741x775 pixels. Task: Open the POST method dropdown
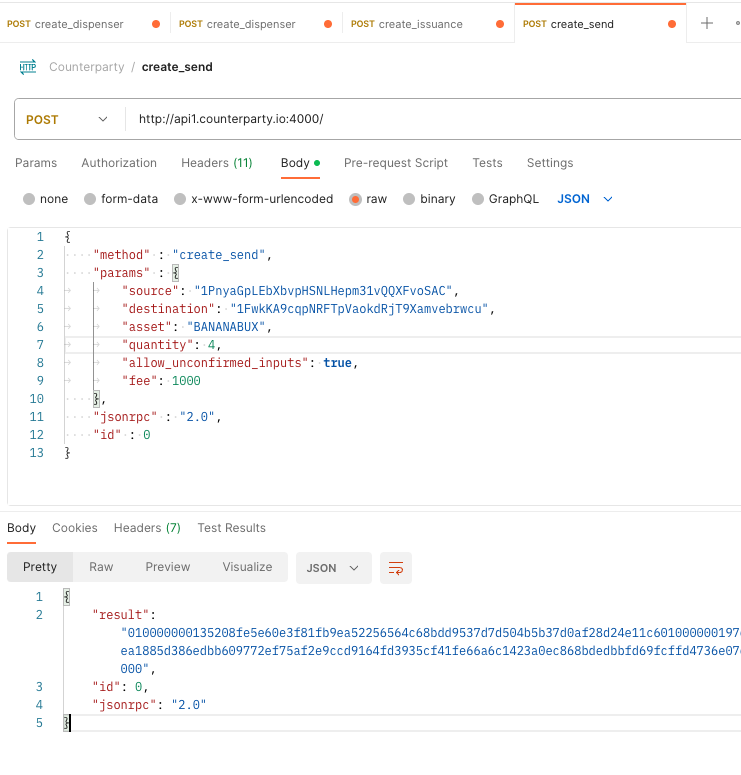point(67,120)
